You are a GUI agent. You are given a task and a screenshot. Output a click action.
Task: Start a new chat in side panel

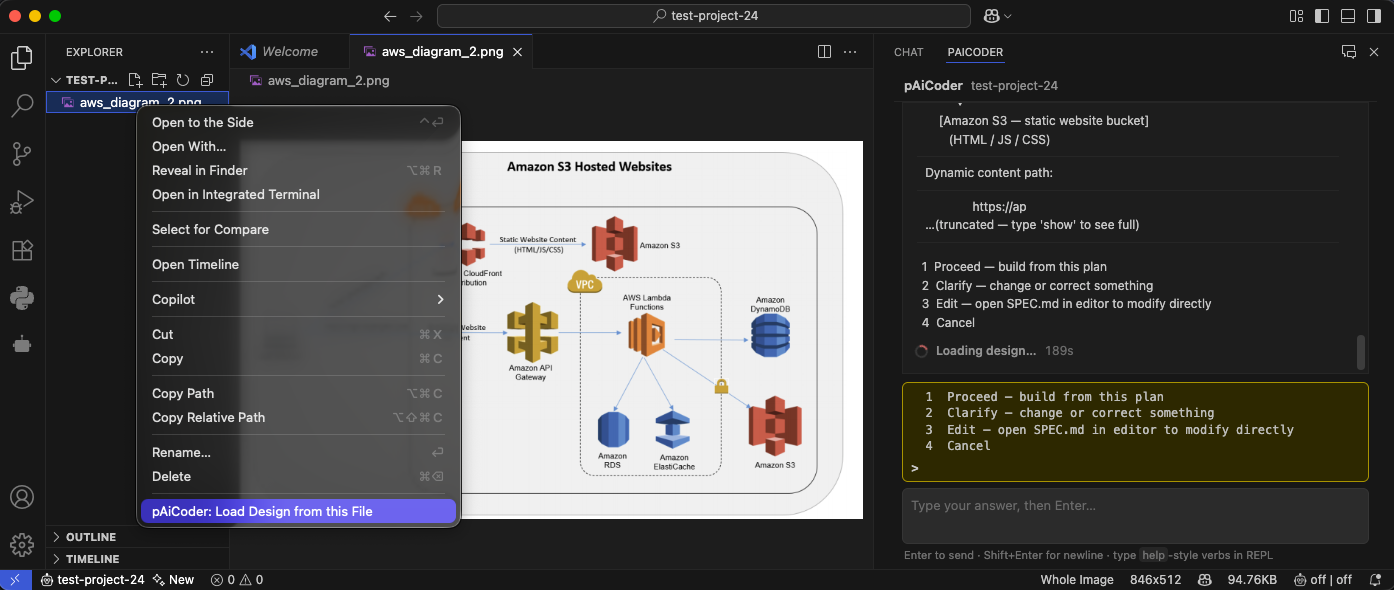(1348, 52)
